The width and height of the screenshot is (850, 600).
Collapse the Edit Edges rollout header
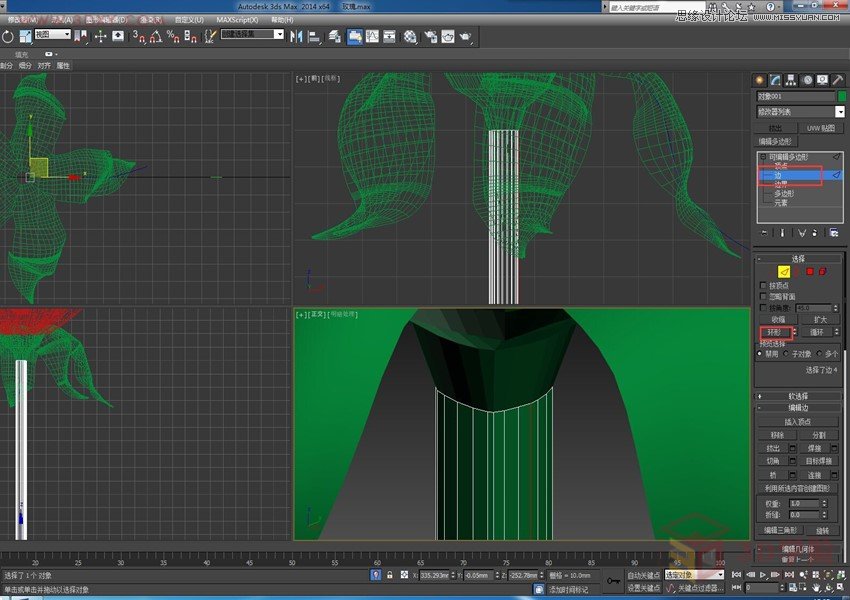(799, 408)
